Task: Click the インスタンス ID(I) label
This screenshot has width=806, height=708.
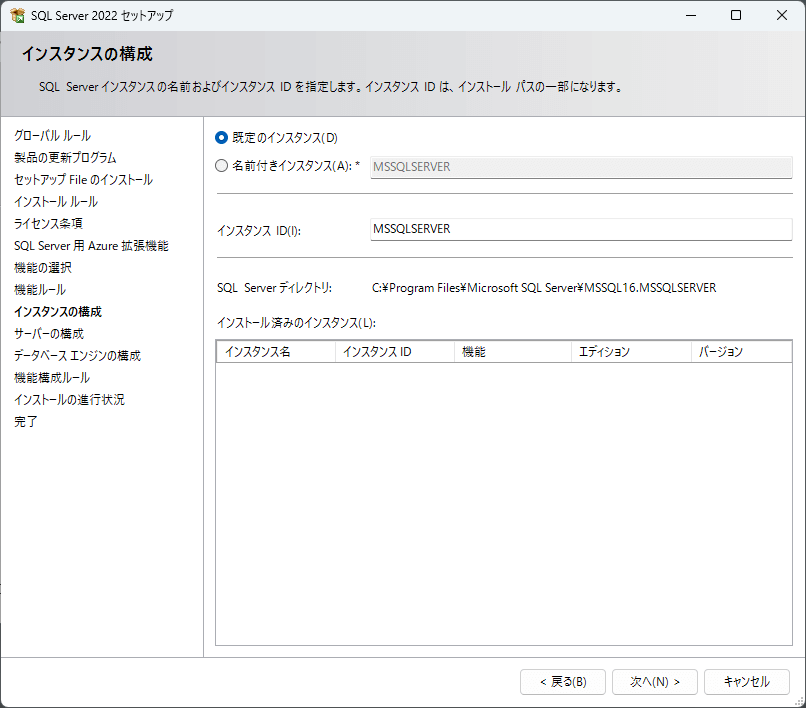Action: pos(259,231)
